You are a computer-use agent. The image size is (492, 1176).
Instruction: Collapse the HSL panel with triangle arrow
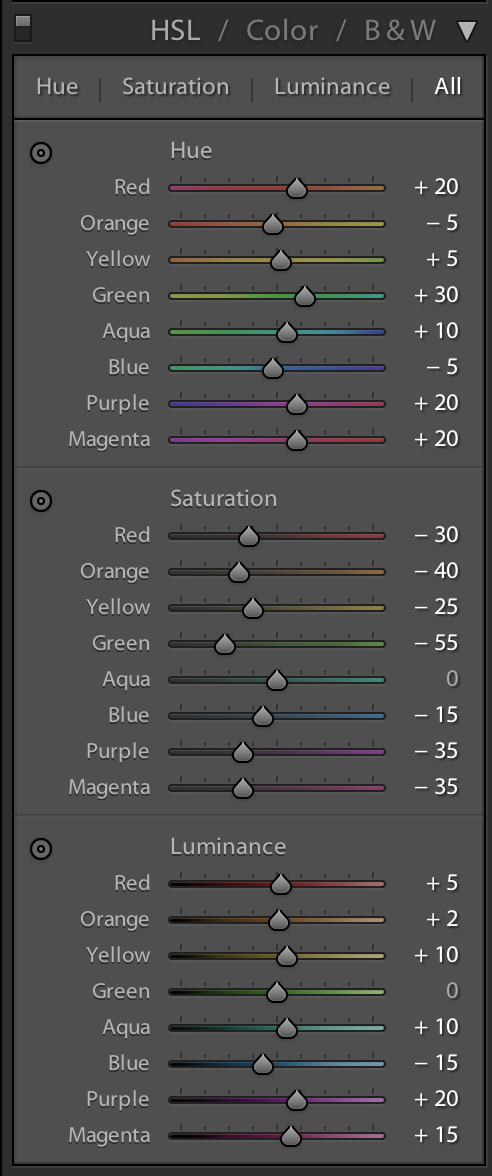467,31
